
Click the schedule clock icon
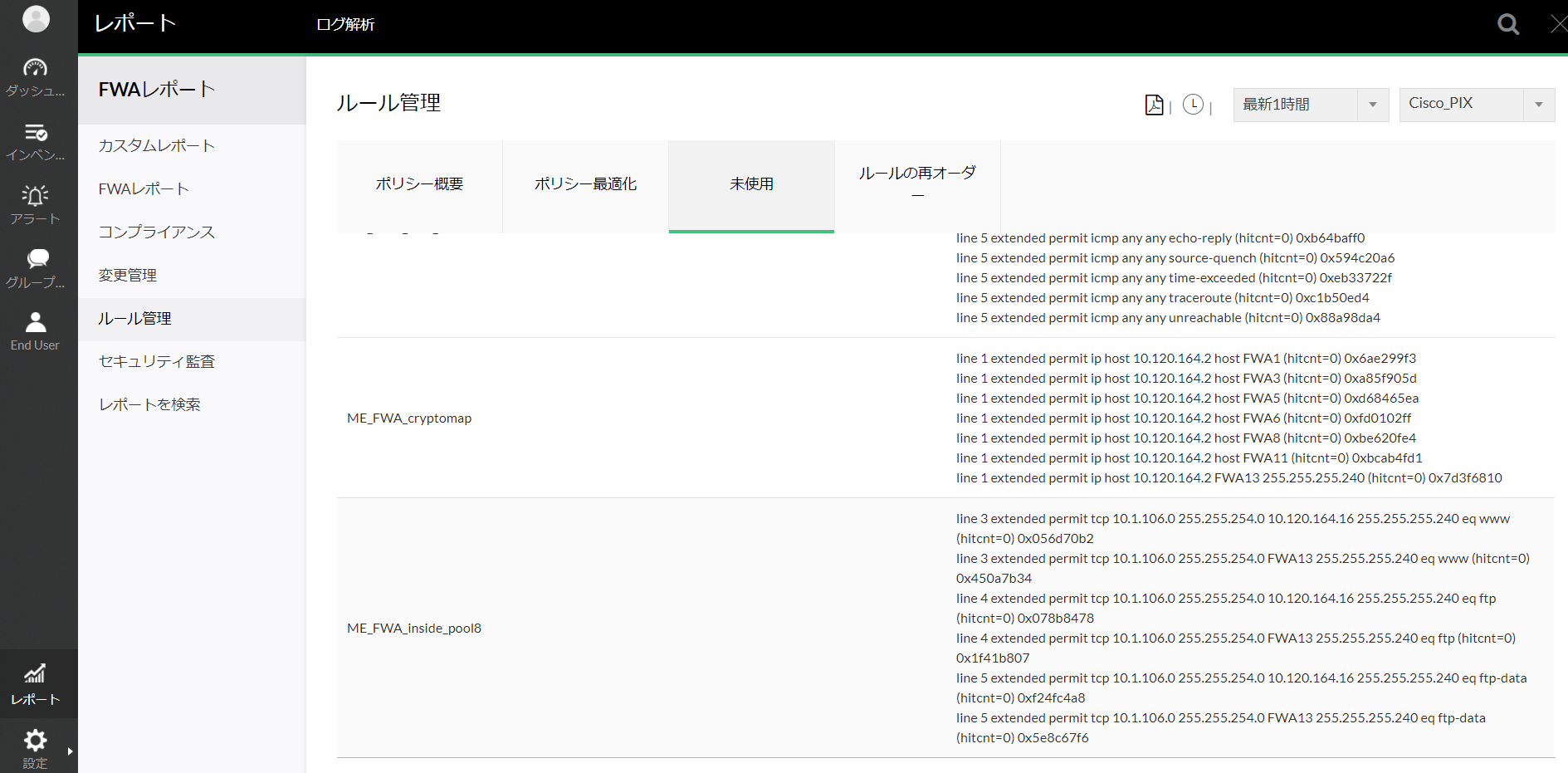coord(1193,104)
